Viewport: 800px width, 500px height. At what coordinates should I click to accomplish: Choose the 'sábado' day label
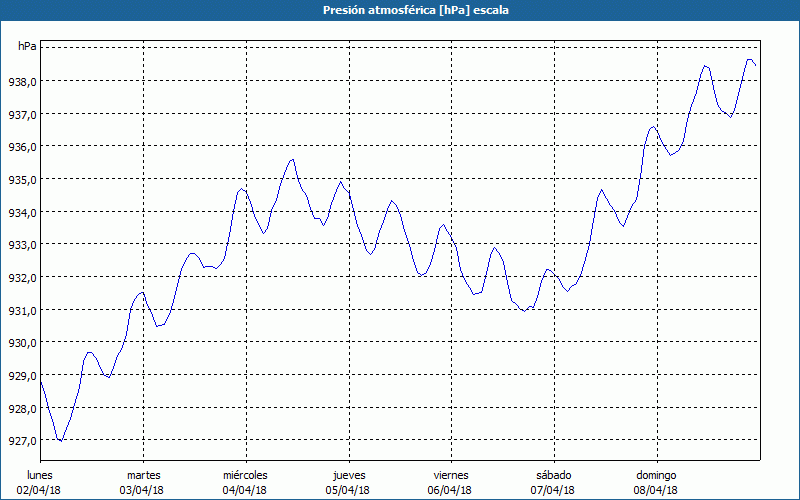[554, 475]
